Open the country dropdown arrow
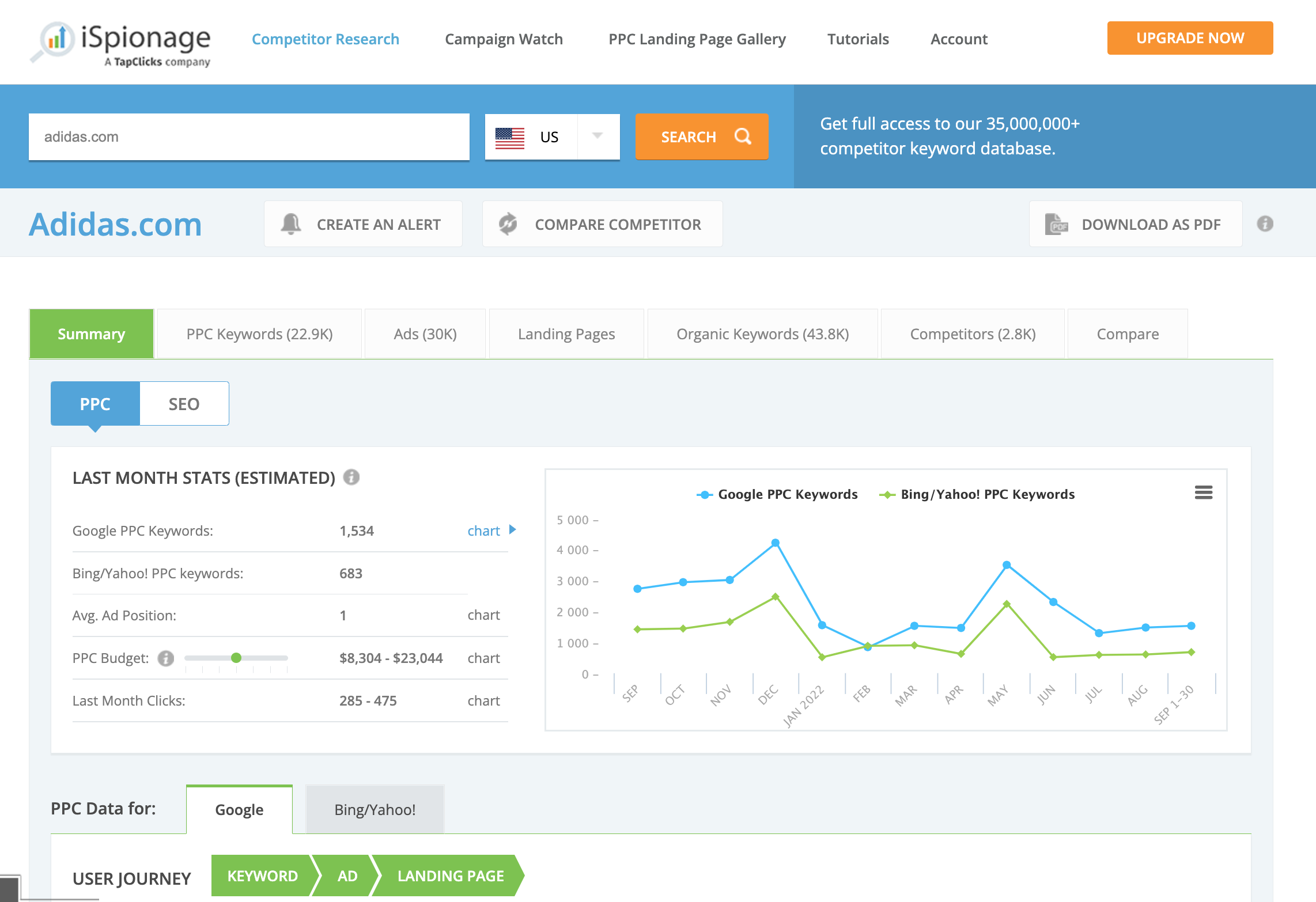This screenshot has height=902, width=1316. (598, 137)
